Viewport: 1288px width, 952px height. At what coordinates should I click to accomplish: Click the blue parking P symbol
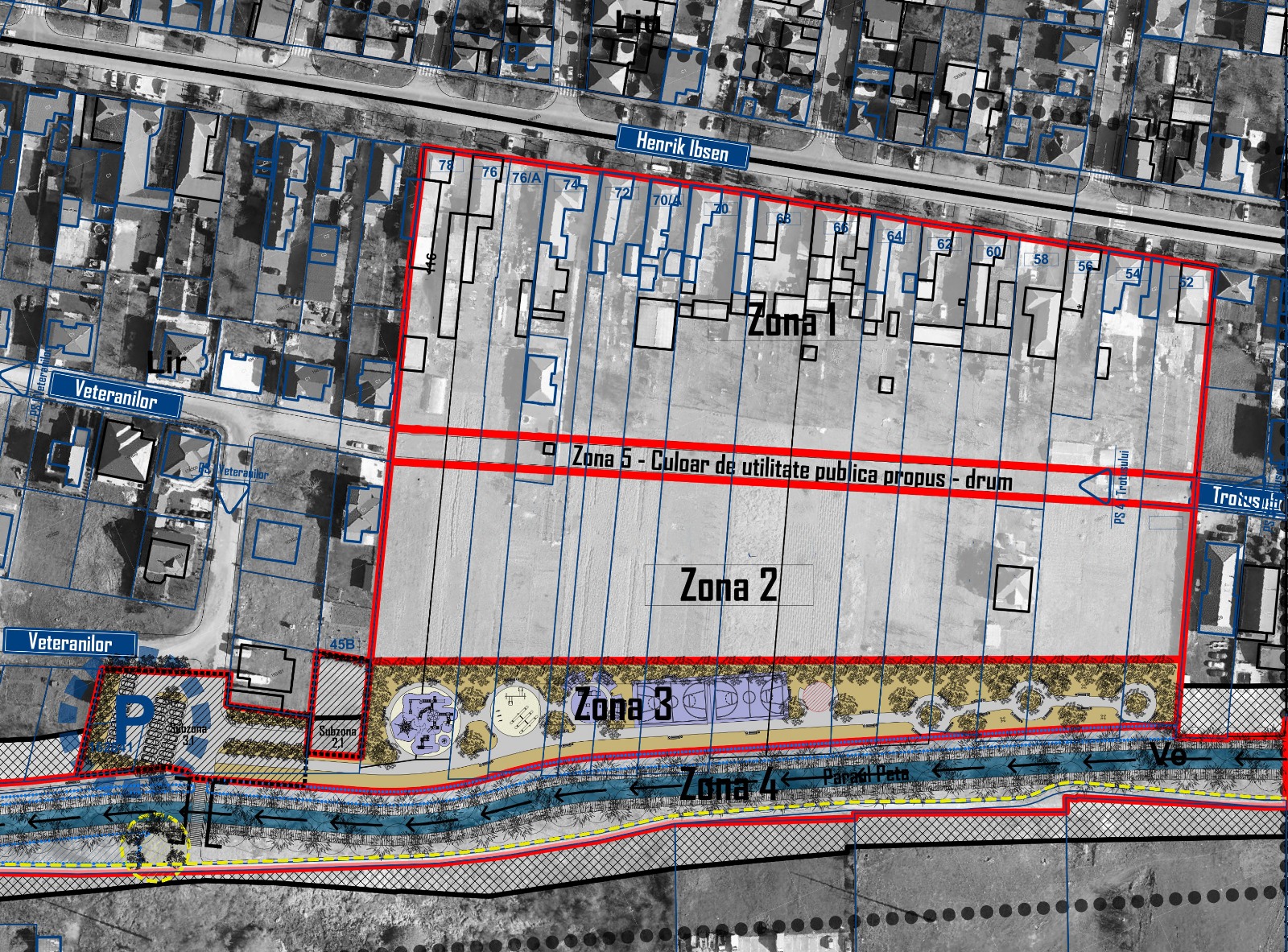tap(134, 719)
